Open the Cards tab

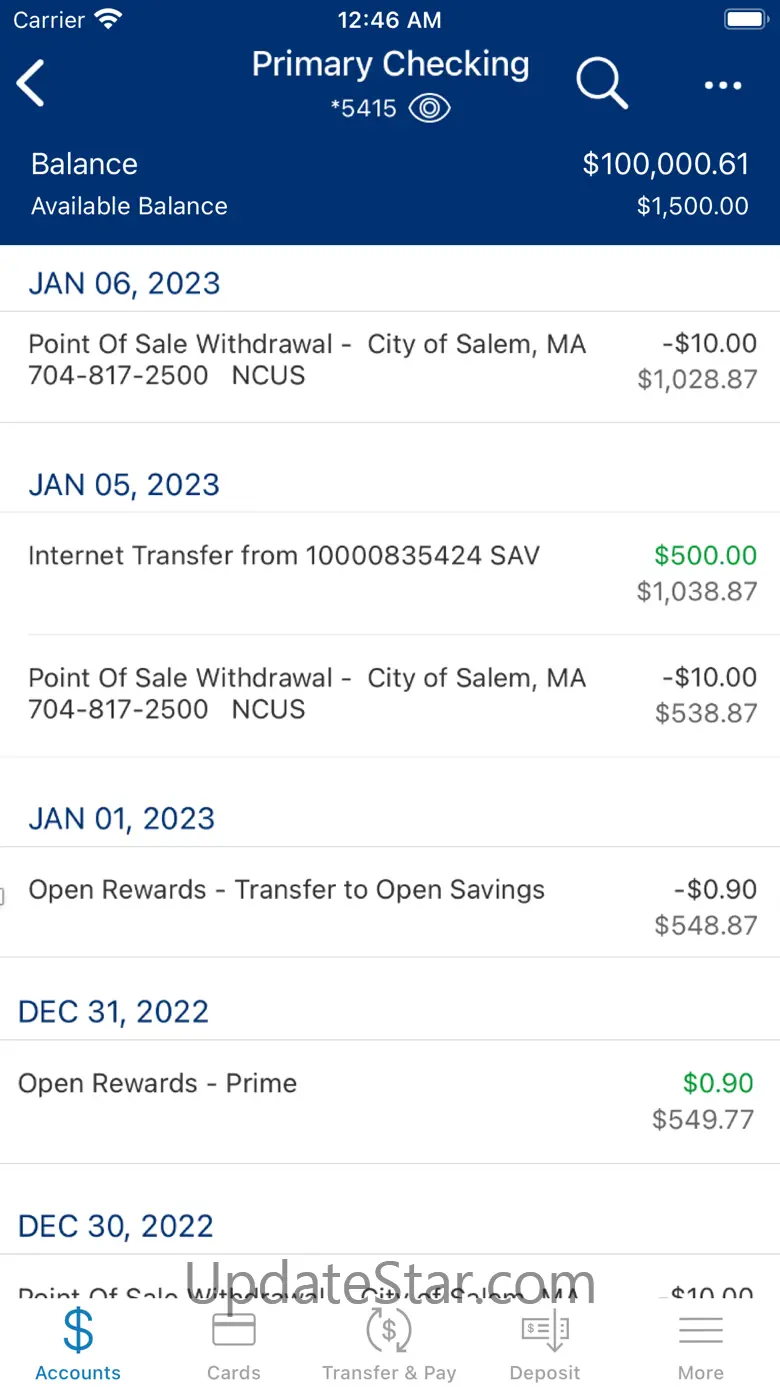pos(234,1343)
